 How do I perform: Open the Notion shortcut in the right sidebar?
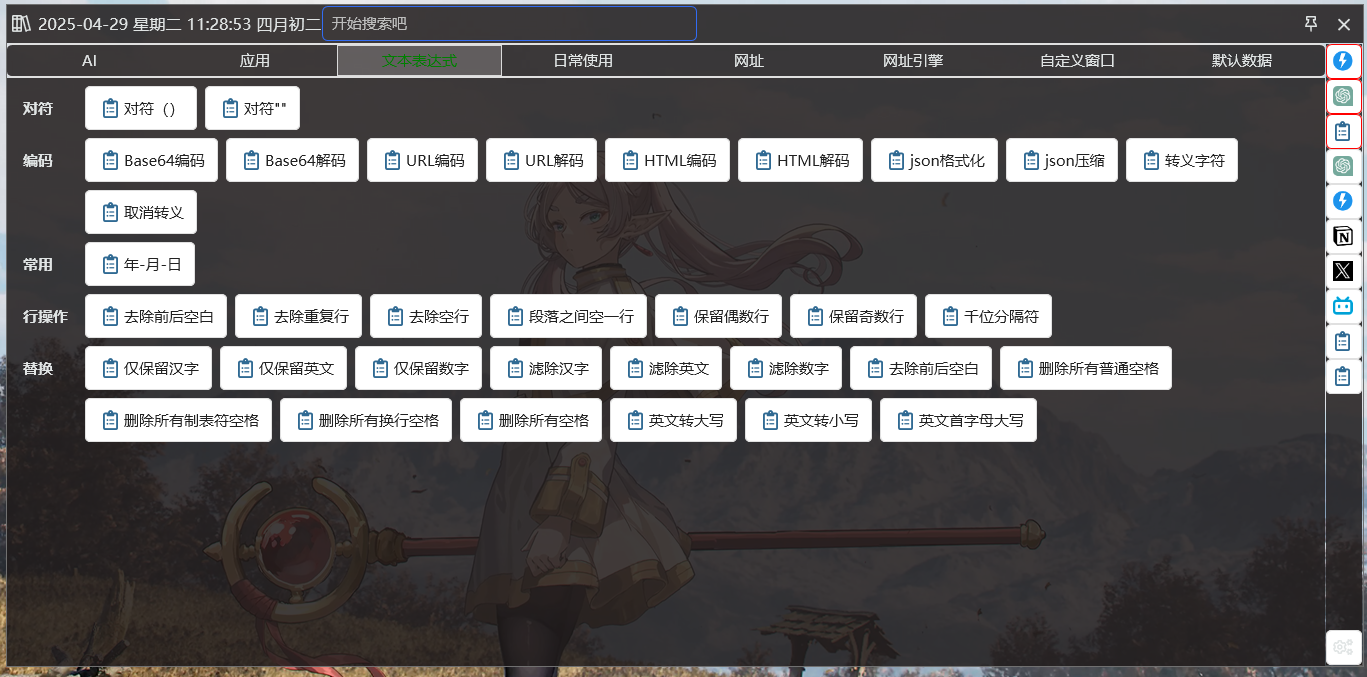pyautogui.click(x=1343, y=237)
